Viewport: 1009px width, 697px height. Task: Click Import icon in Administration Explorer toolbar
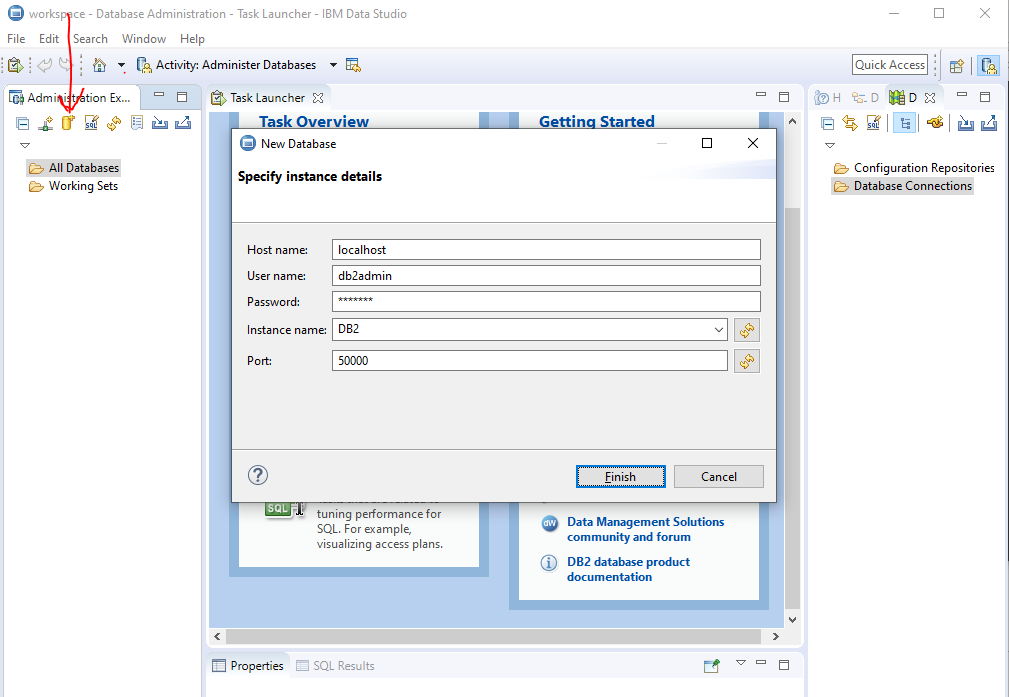160,122
